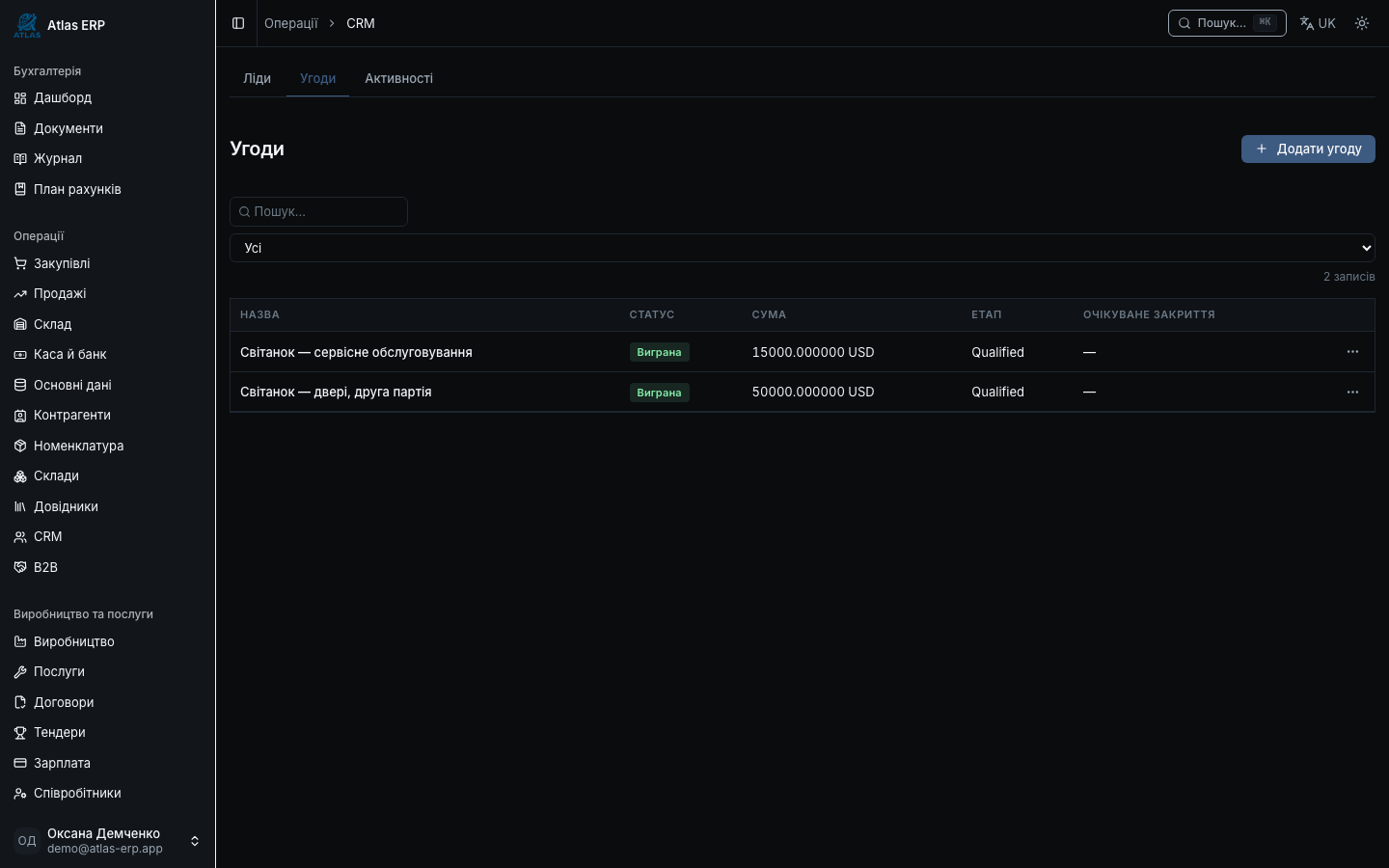1389x868 pixels.
Task: Go to Співробітники
Action: 107,793
